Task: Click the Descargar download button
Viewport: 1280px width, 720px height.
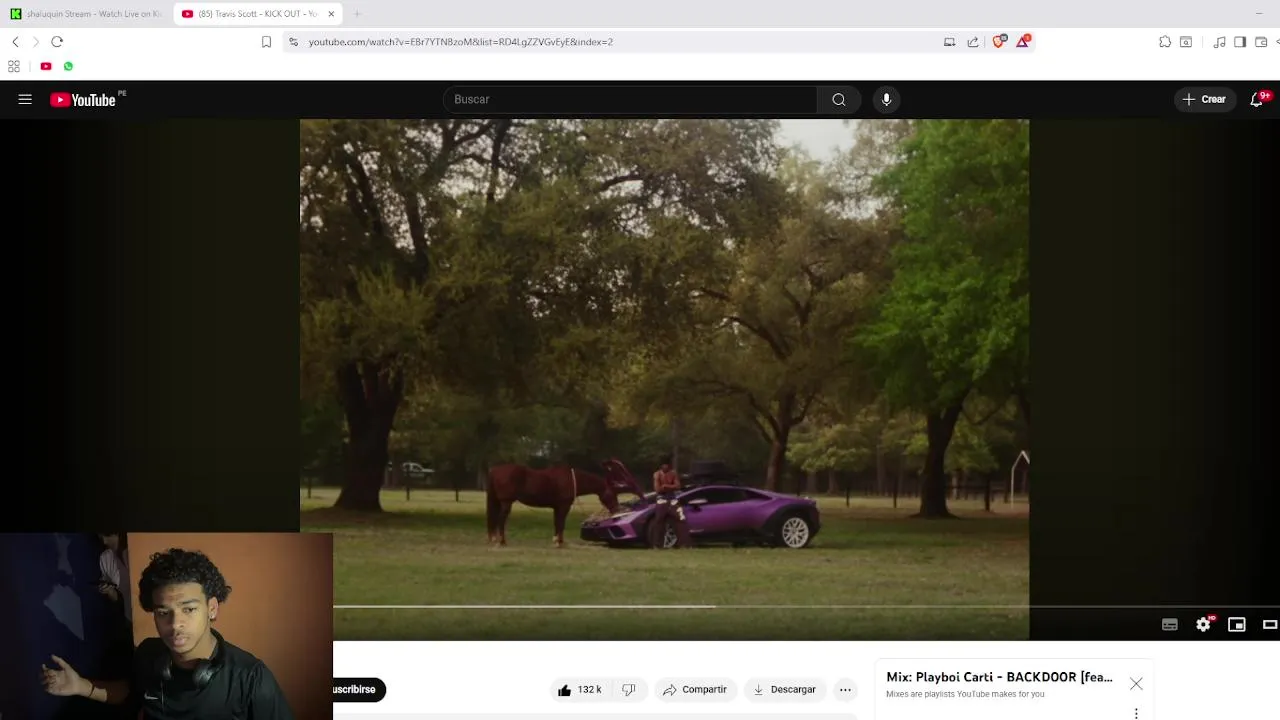Action: 785,689
